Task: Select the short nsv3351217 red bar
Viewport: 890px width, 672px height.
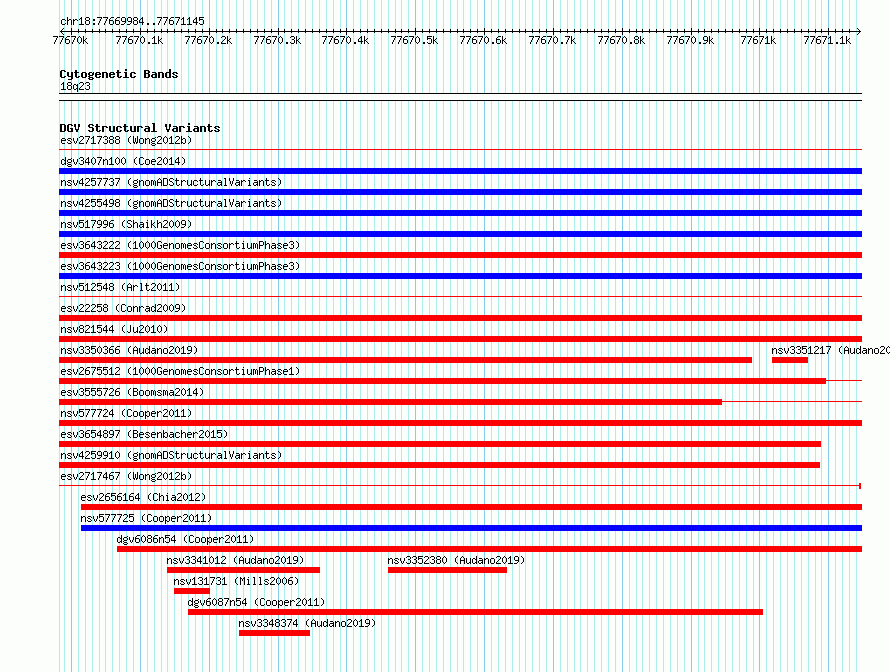Action: coord(790,360)
